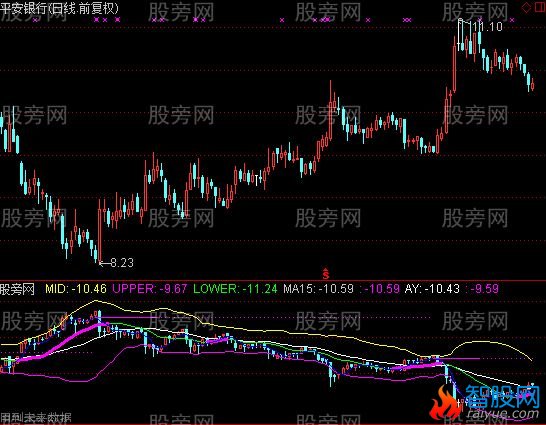Image resolution: width=546 pixels, height=425 pixels.
Task: Click the red split-pane square icon
Action: (x=540, y=7)
